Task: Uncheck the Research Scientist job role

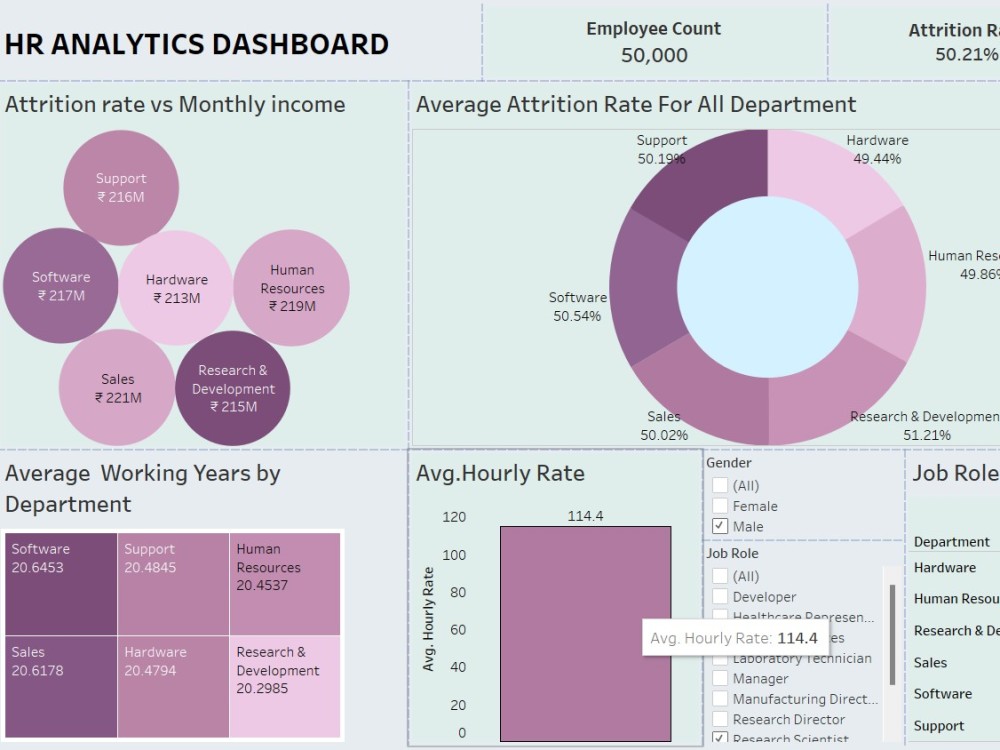Action: tap(719, 738)
